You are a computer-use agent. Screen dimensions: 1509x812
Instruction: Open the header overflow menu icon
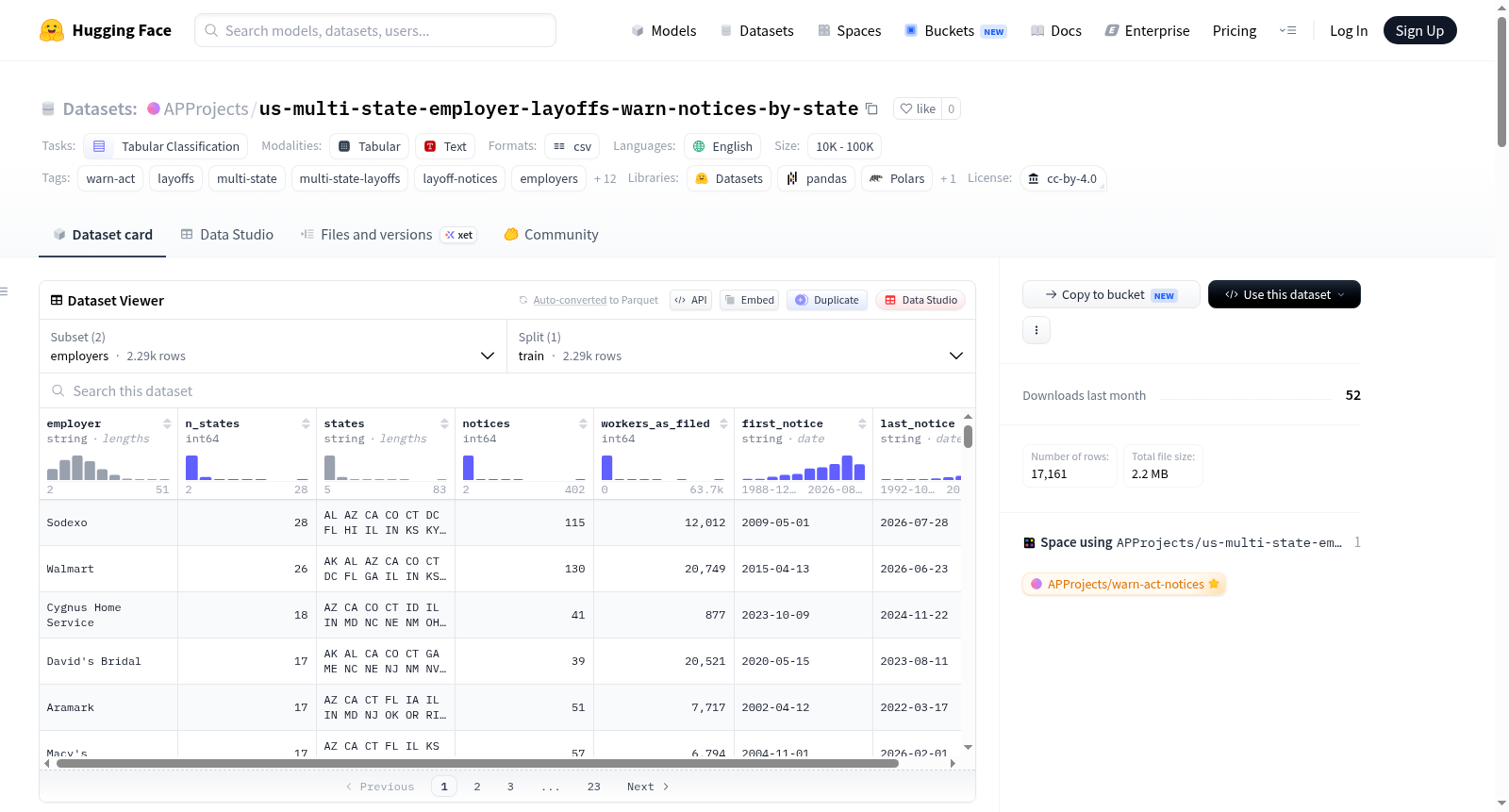pyautogui.click(x=1287, y=31)
